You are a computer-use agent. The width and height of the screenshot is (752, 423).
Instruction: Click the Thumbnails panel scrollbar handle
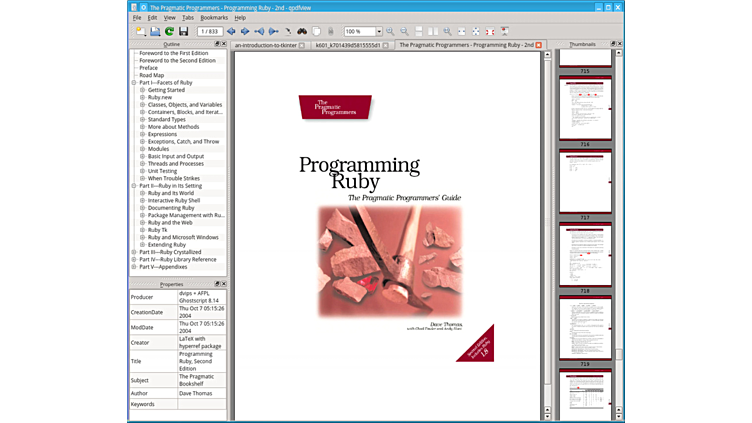tap(619, 354)
